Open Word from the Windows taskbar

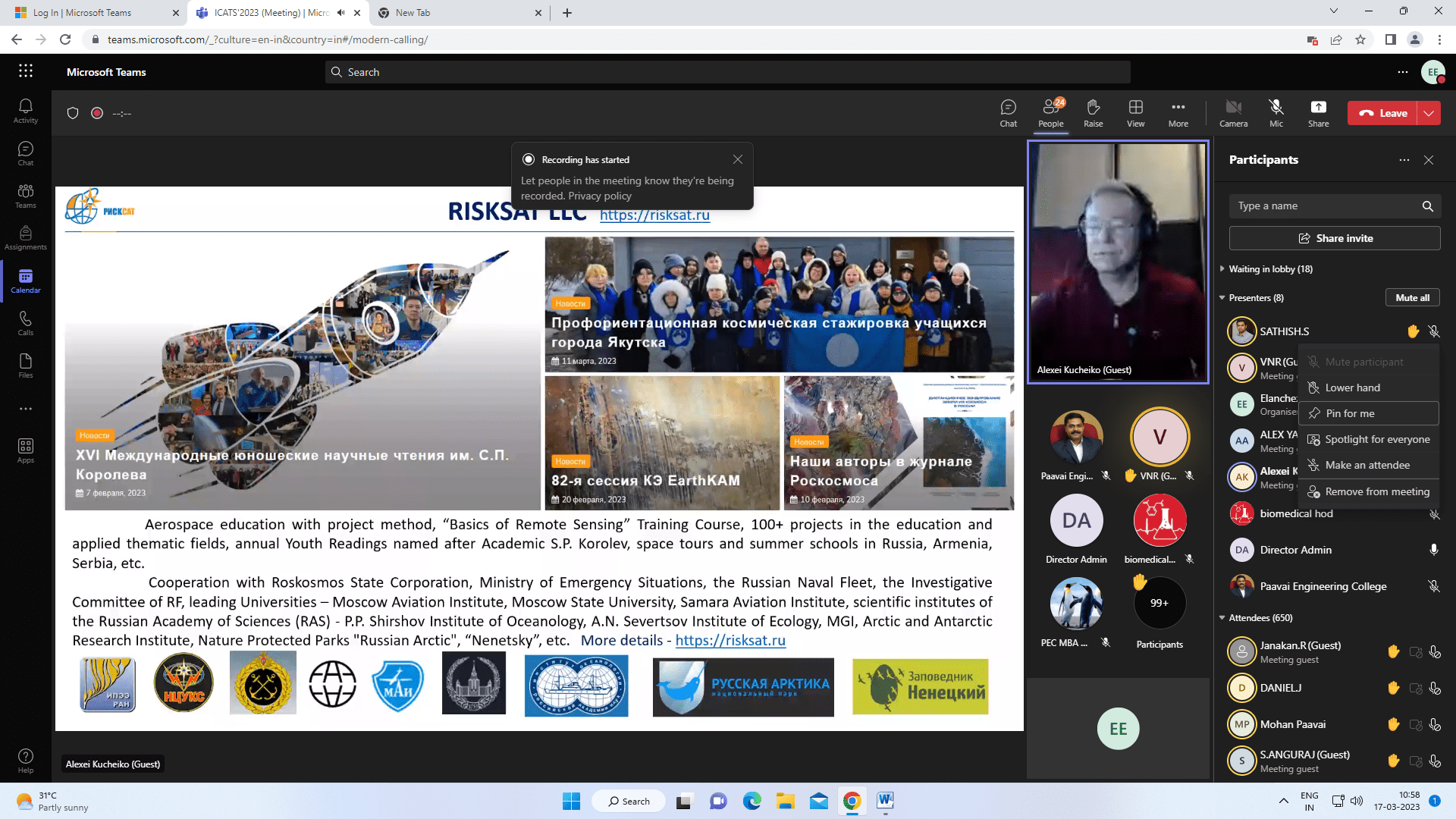click(885, 801)
